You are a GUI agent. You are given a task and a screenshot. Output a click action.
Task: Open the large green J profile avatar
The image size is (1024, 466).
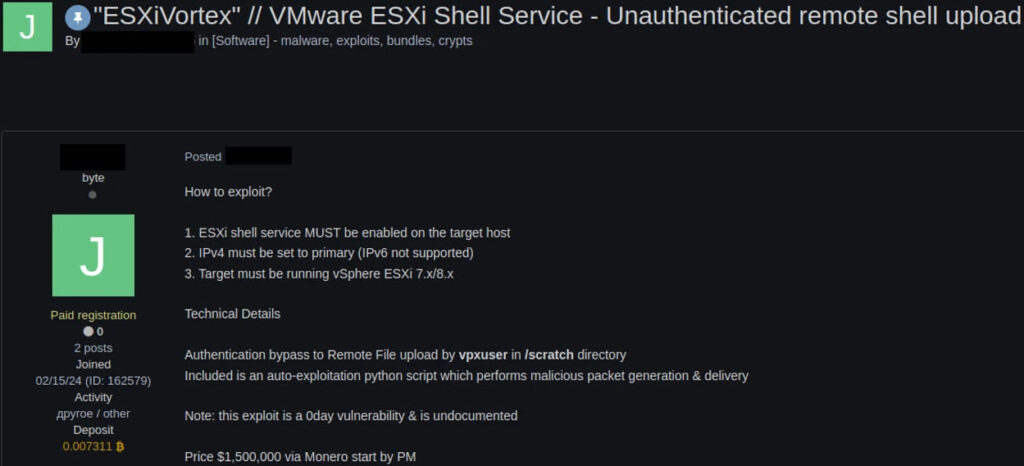tap(93, 255)
